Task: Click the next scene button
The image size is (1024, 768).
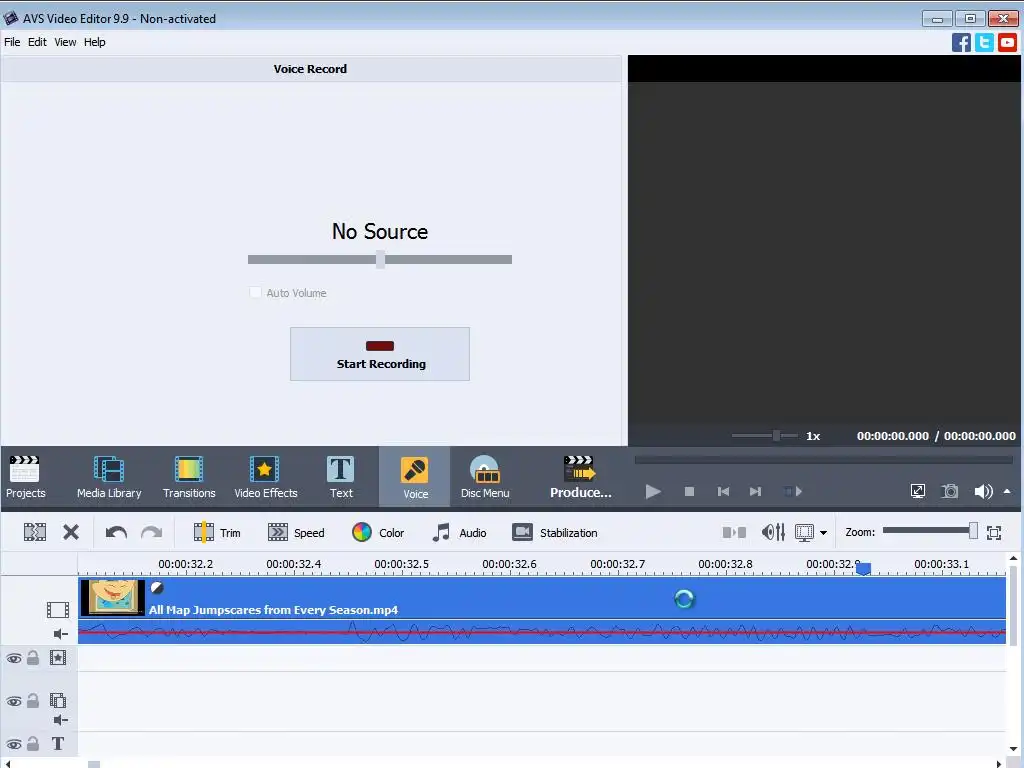Action: 793,491
